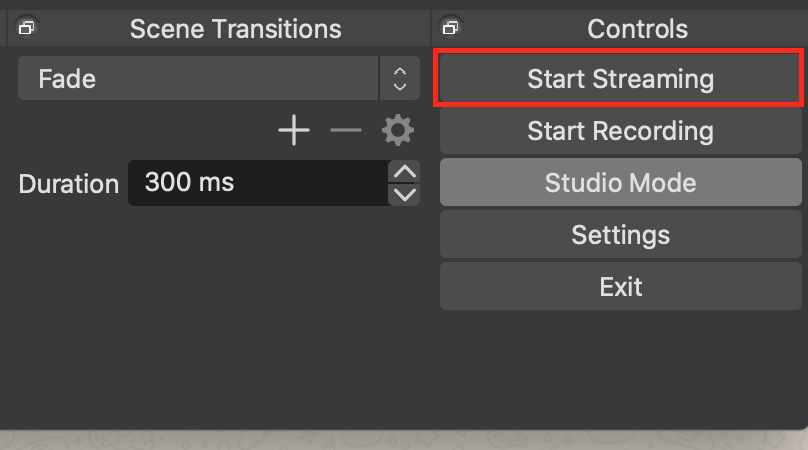808x450 pixels.
Task: Click the desktop wallpaper strip below the window
Action: click(x=404, y=440)
